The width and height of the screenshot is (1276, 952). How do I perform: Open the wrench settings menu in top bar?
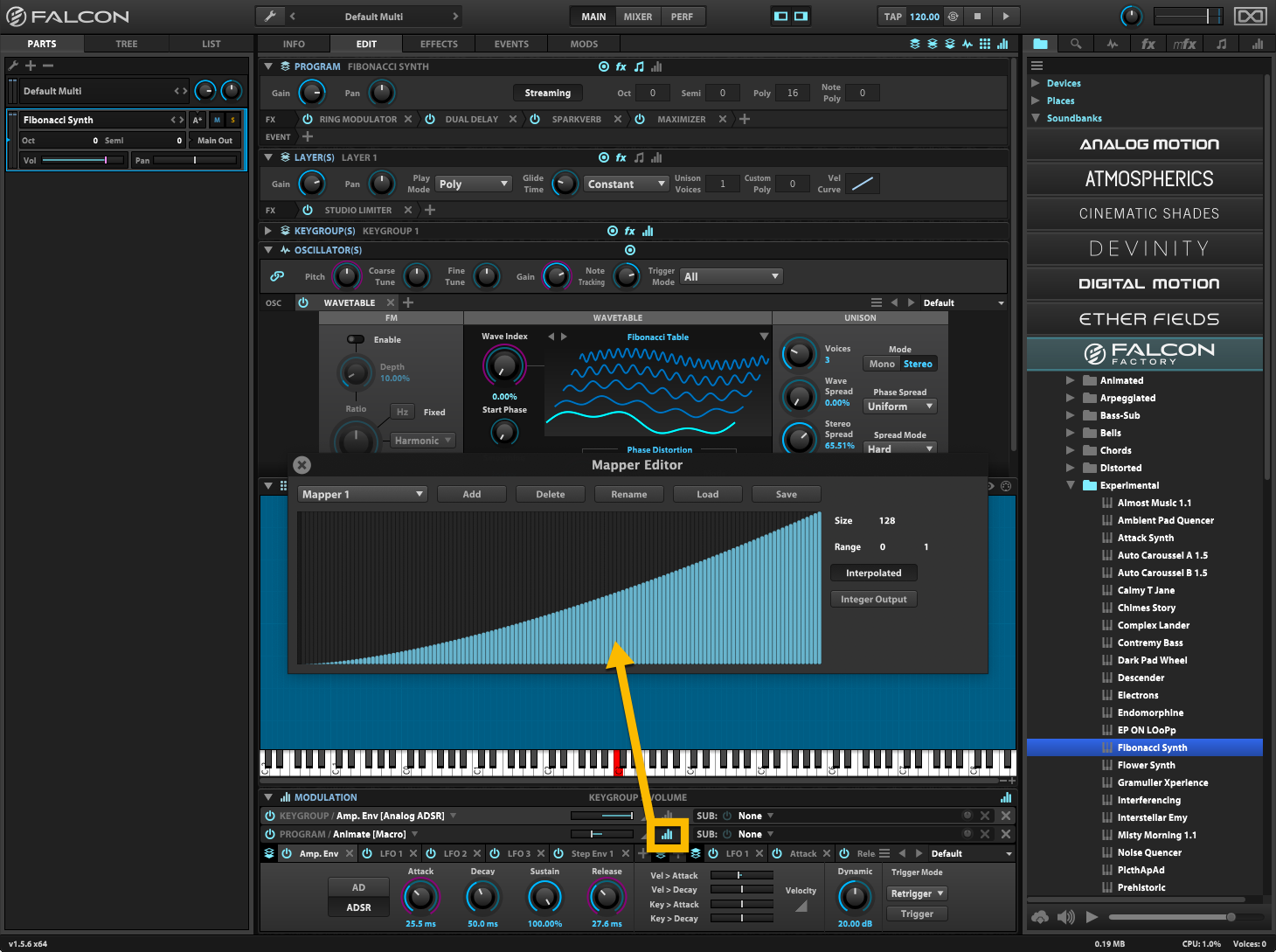(x=271, y=16)
